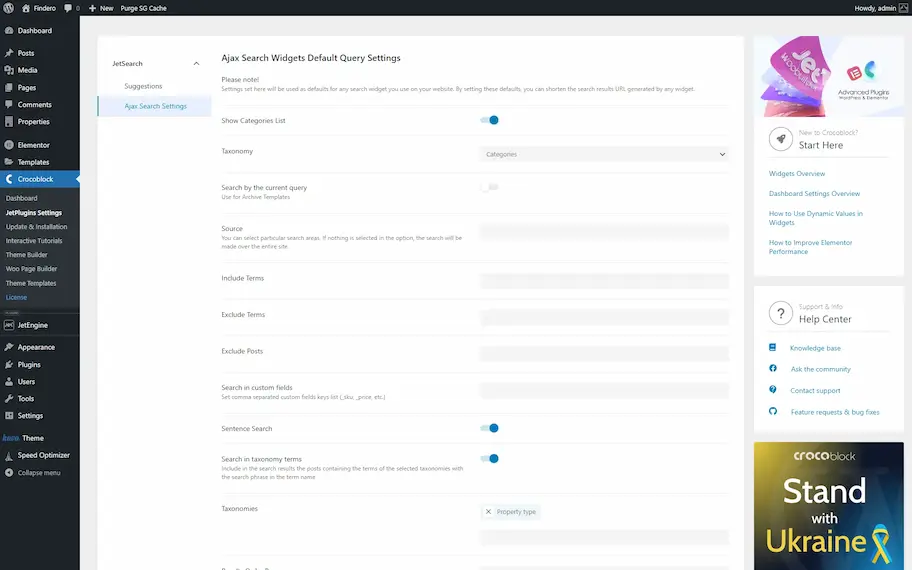The width and height of the screenshot is (912, 570).
Task: Click the Help Center question mark icon
Action: tap(781, 313)
